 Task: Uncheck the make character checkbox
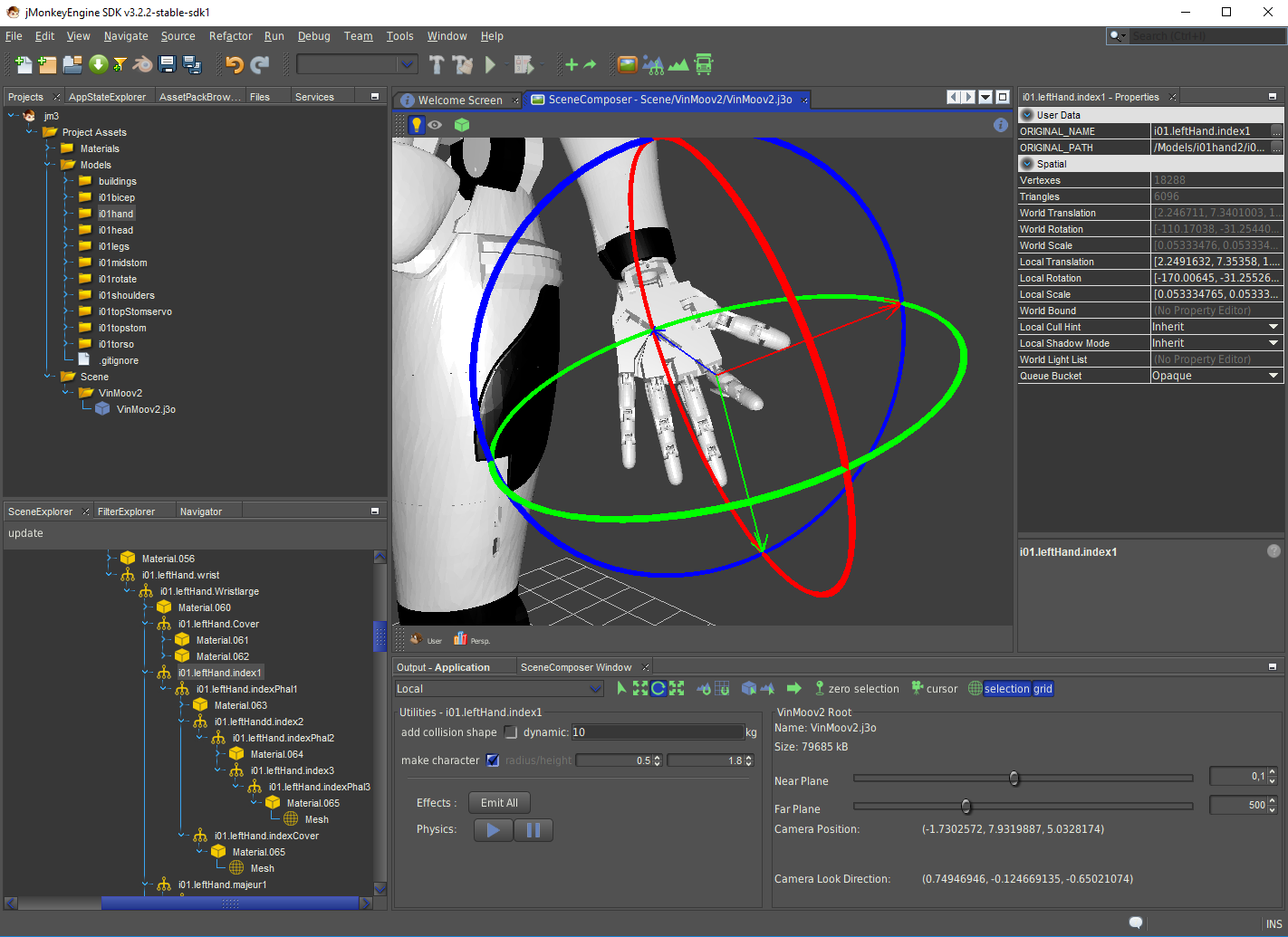coord(493,760)
